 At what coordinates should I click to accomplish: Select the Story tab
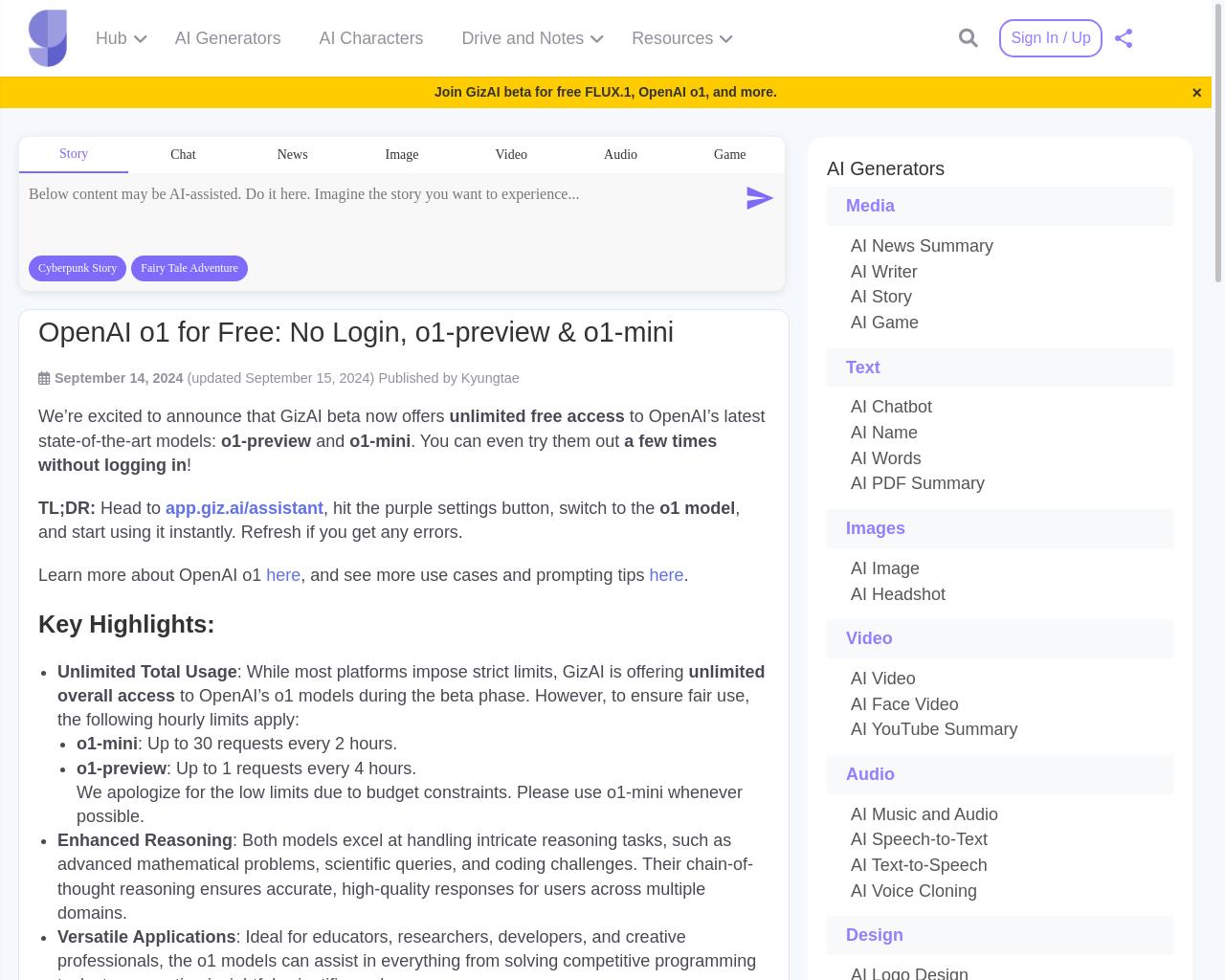pyautogui.click(x=74, y=154)
